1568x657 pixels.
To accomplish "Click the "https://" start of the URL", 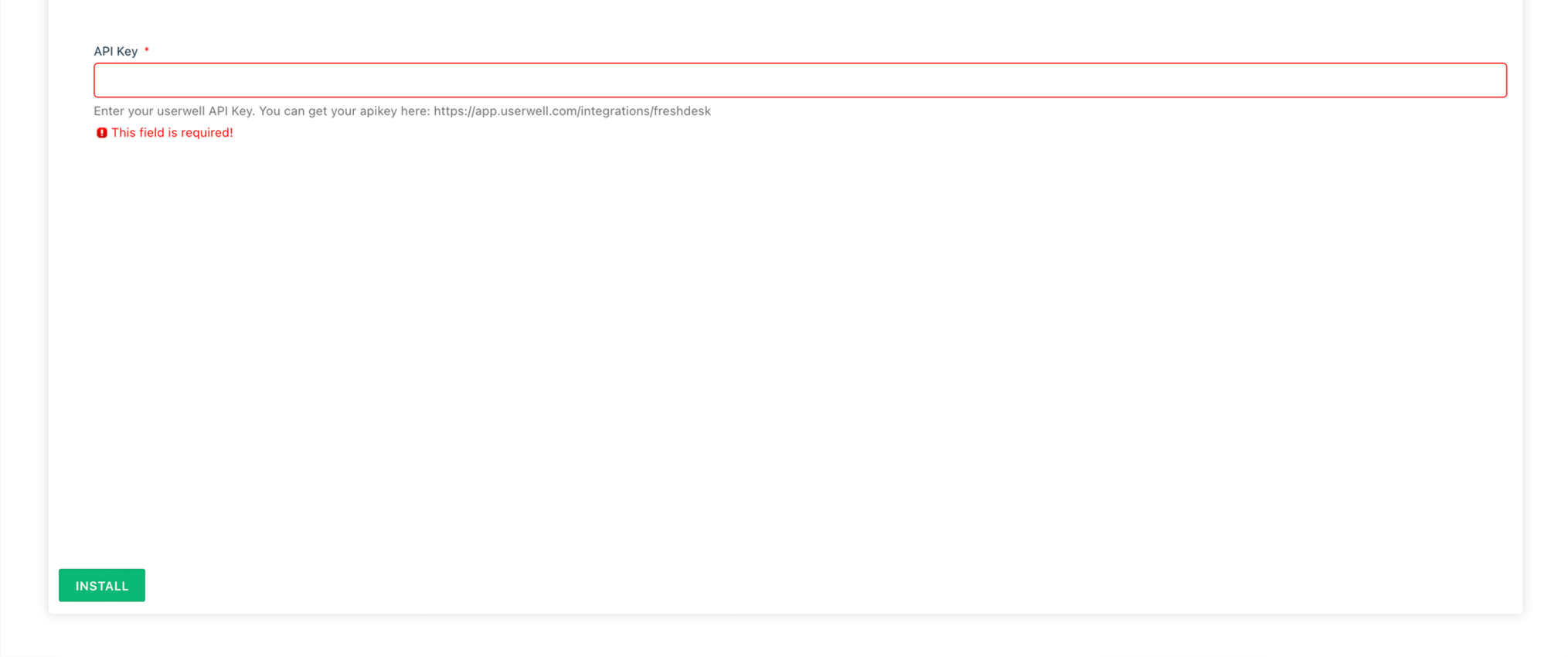I will pos(453,111).
